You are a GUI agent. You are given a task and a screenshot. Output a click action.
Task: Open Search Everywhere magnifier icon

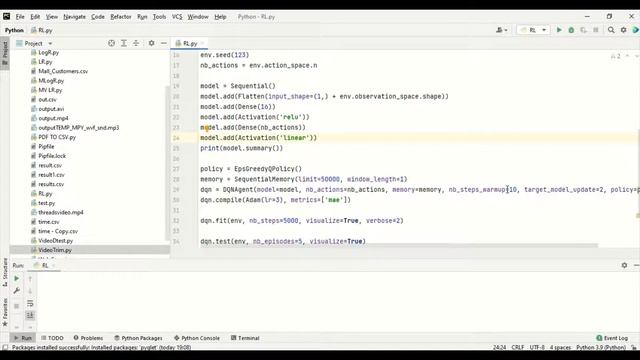(611, 30)
